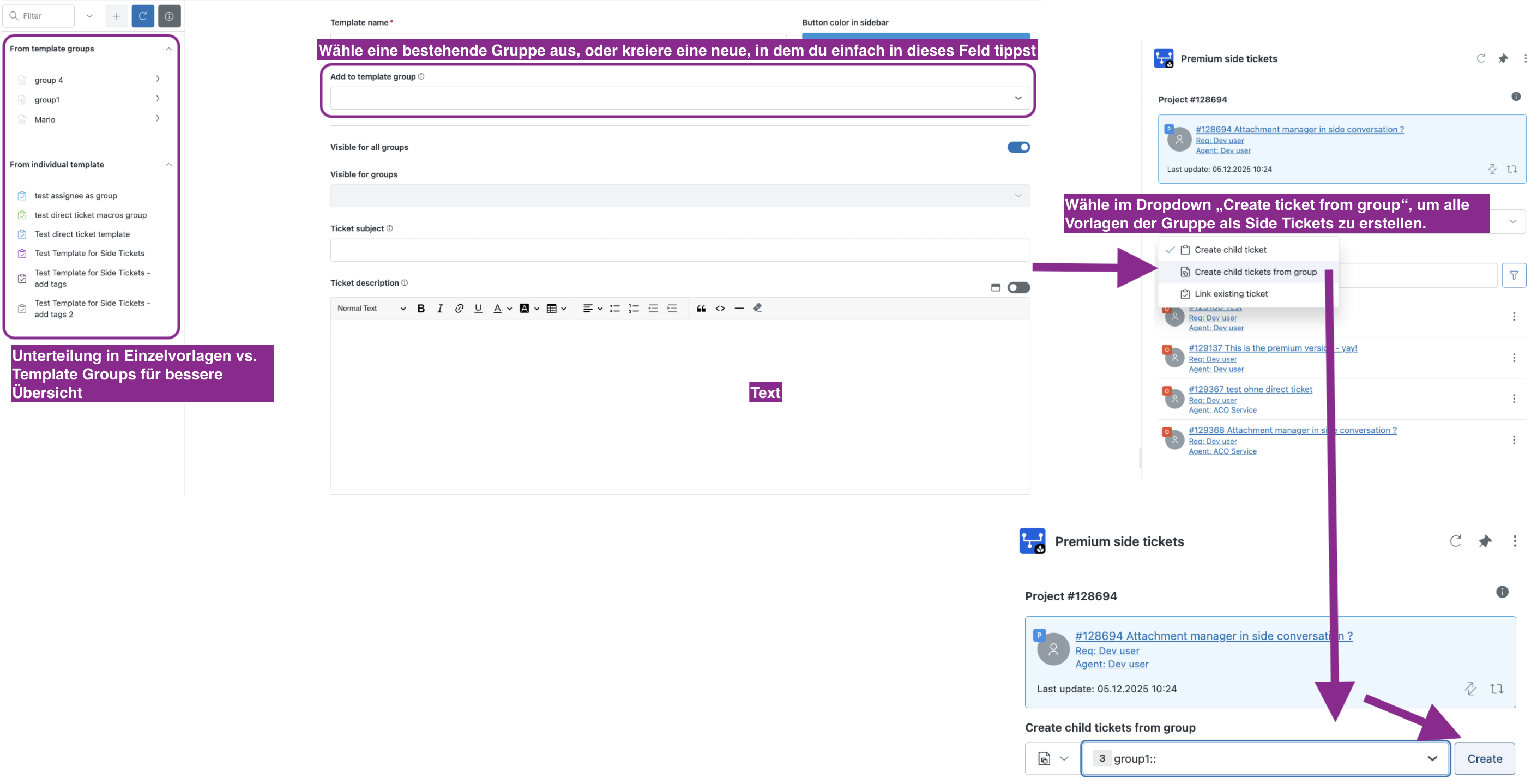The width and height of the screenshot is (1531, 784).
Task: Click the code block icon in editor
Action: pyautogui.click(x=720, y=308)
